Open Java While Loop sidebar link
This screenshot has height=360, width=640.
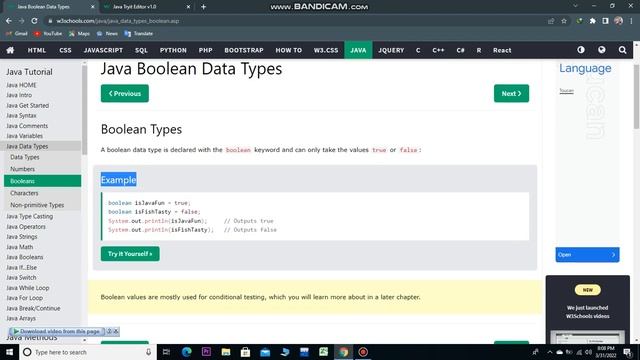pos(27,288)
